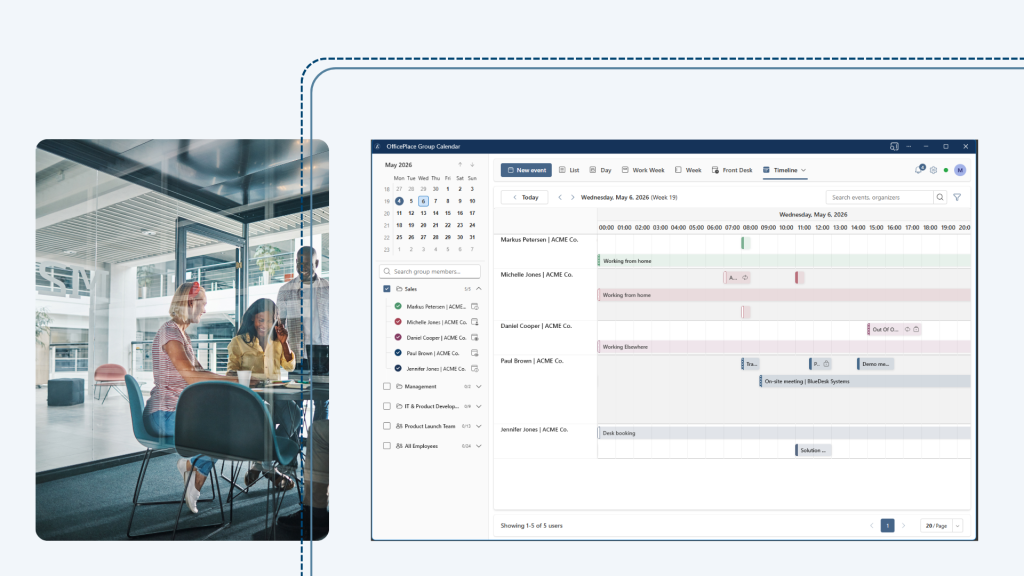Click the OfficePlace app logo icon
This screenshot has height=576, width=1024.
[377, 146]
